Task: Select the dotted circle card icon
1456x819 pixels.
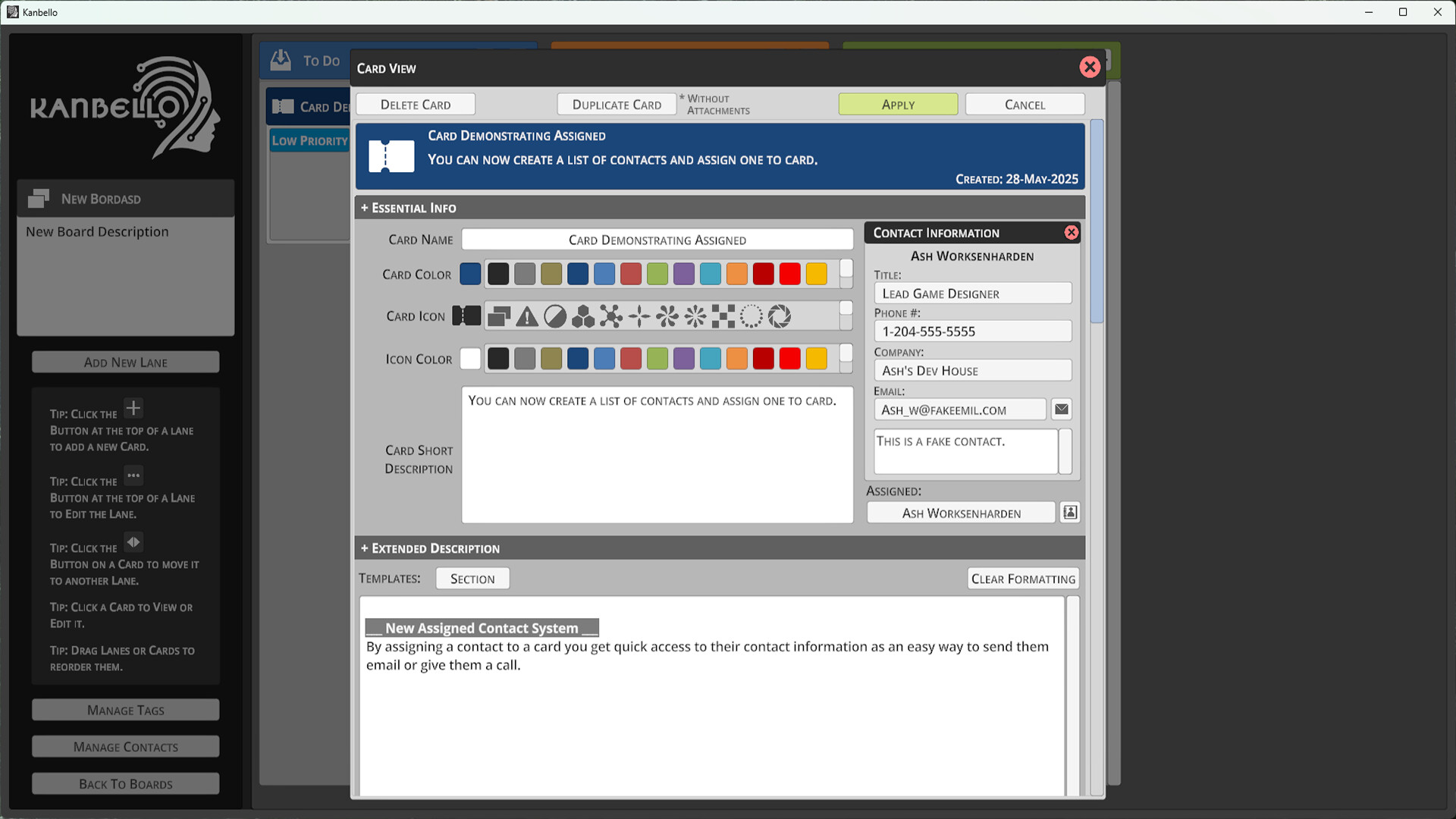Action: [x=752, y=315]
